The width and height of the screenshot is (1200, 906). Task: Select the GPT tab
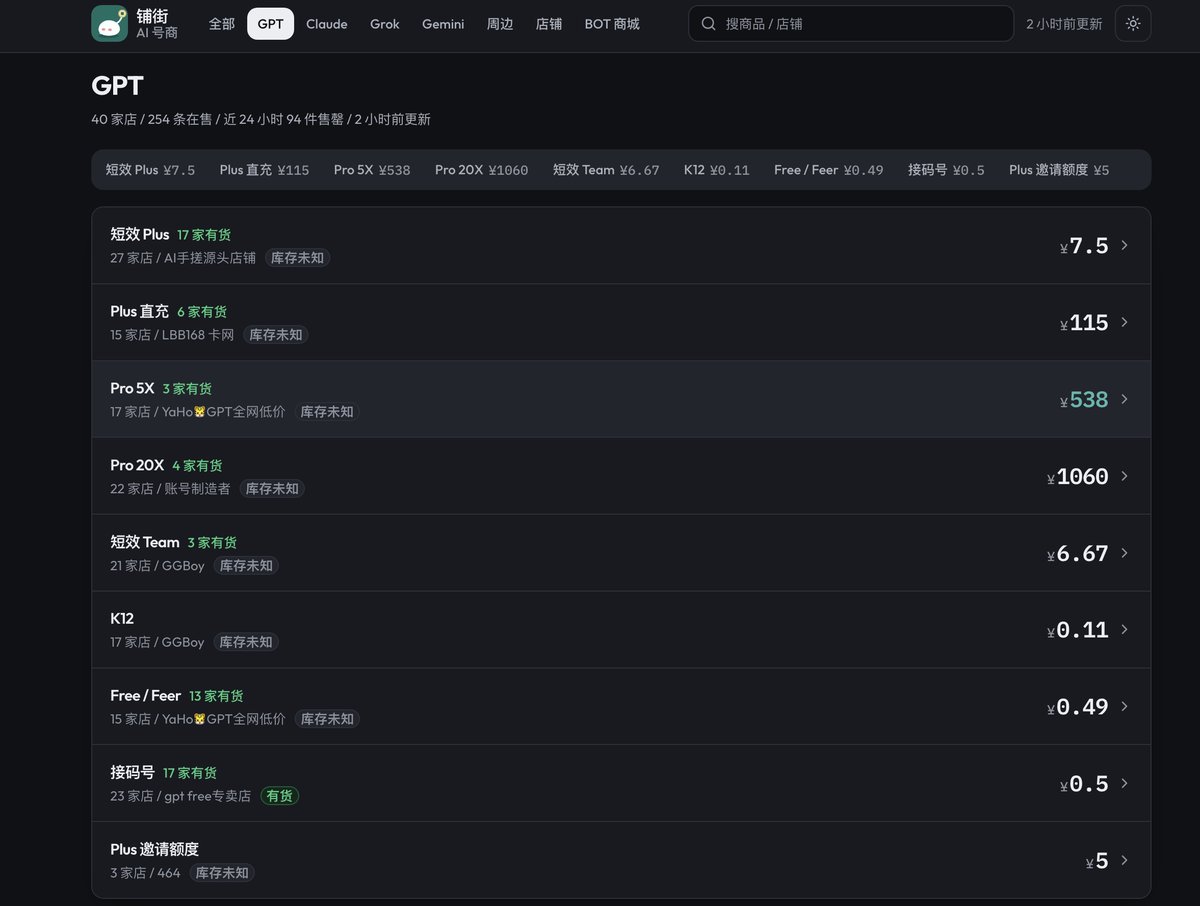[270, 23]
